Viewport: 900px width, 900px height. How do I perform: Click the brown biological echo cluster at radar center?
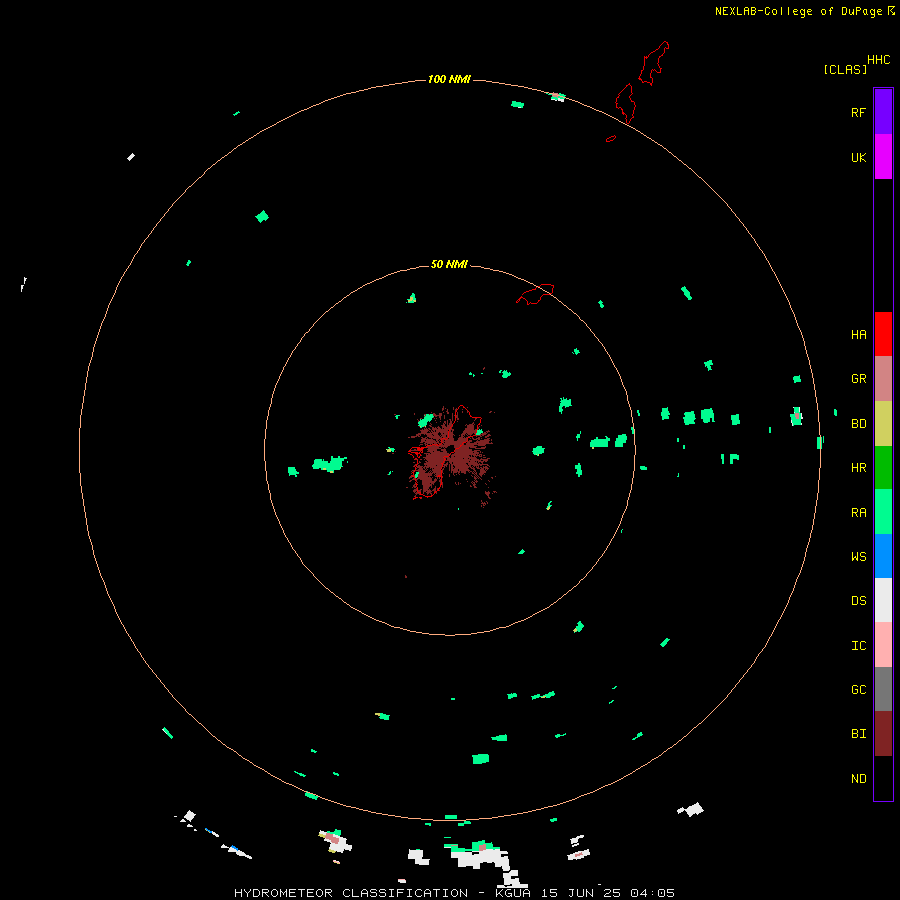451,455
